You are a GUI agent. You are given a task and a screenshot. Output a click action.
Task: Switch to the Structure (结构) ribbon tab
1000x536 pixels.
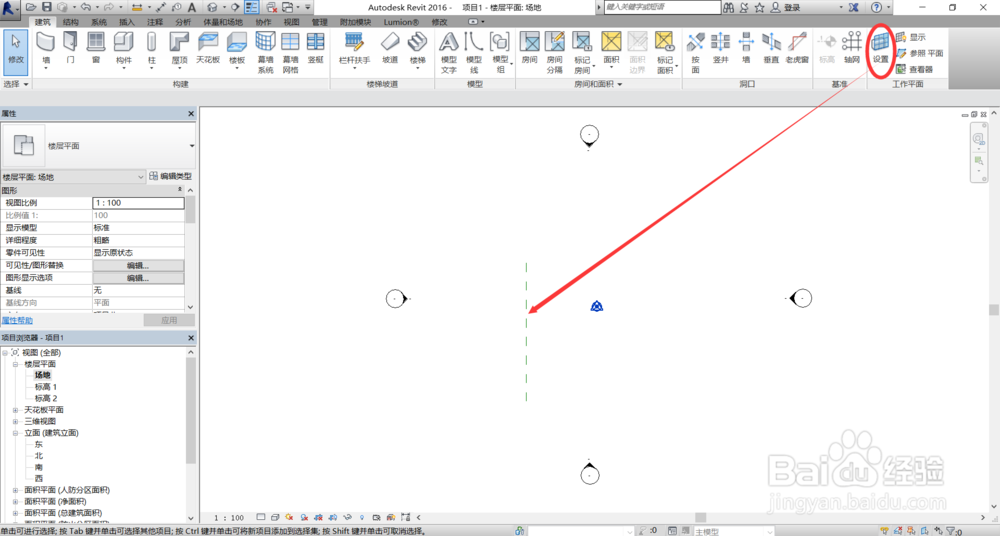(71, 22)
